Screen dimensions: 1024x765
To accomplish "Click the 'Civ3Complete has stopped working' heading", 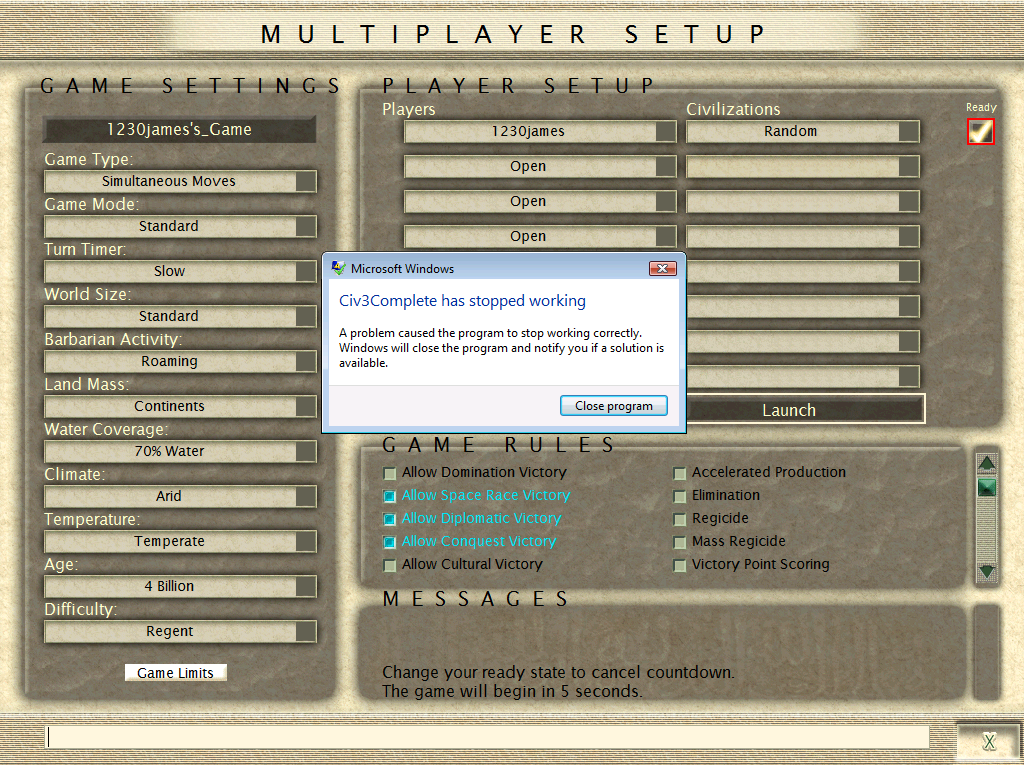I will pos(462,301).
